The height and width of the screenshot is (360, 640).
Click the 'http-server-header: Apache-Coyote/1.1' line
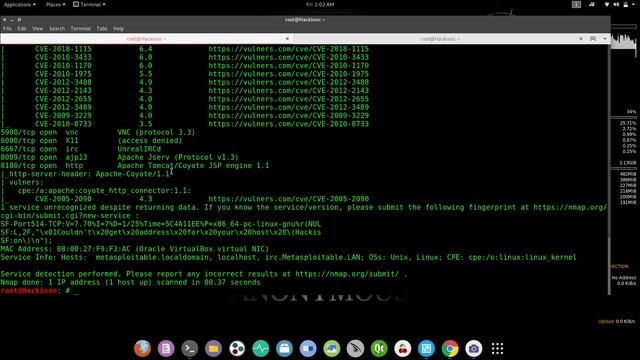[86, 174]
